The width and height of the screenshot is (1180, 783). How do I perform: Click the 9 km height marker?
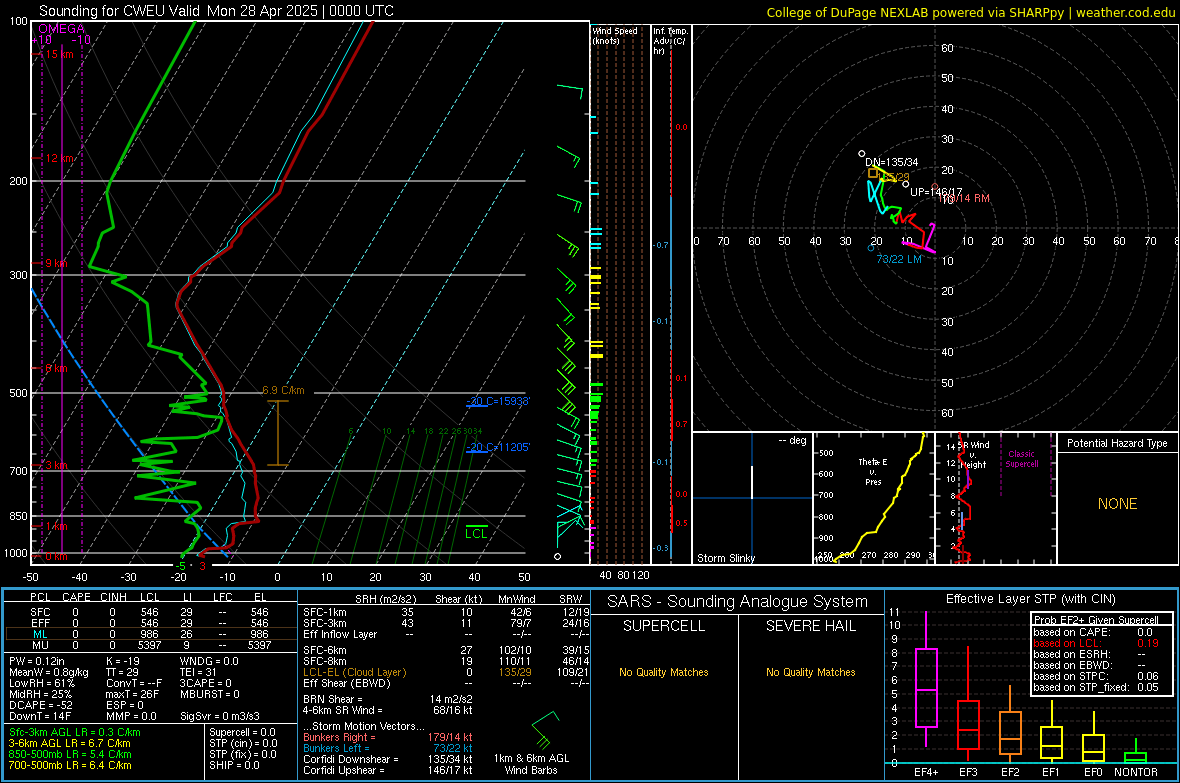[56, 264]
